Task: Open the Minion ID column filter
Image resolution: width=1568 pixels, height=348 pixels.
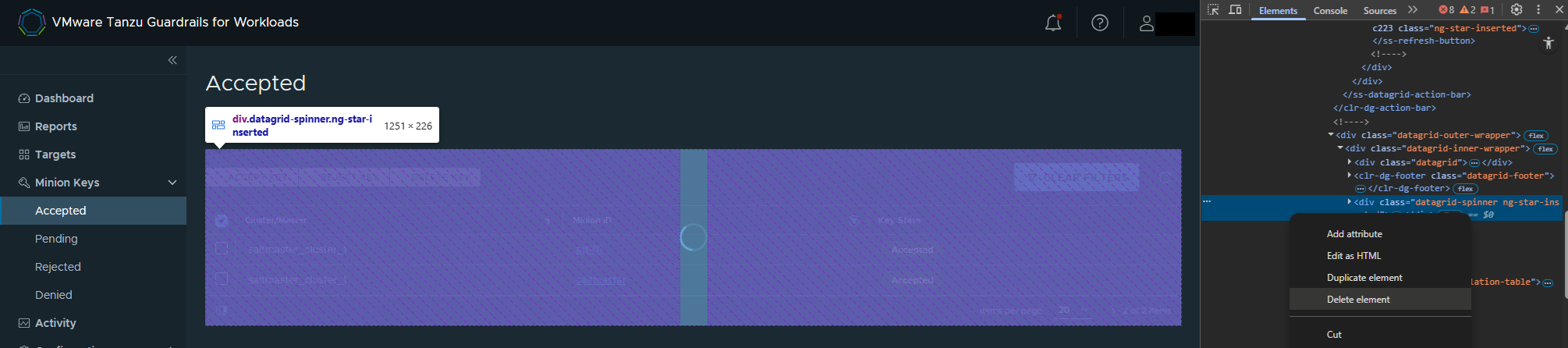Action: [854, 221]
